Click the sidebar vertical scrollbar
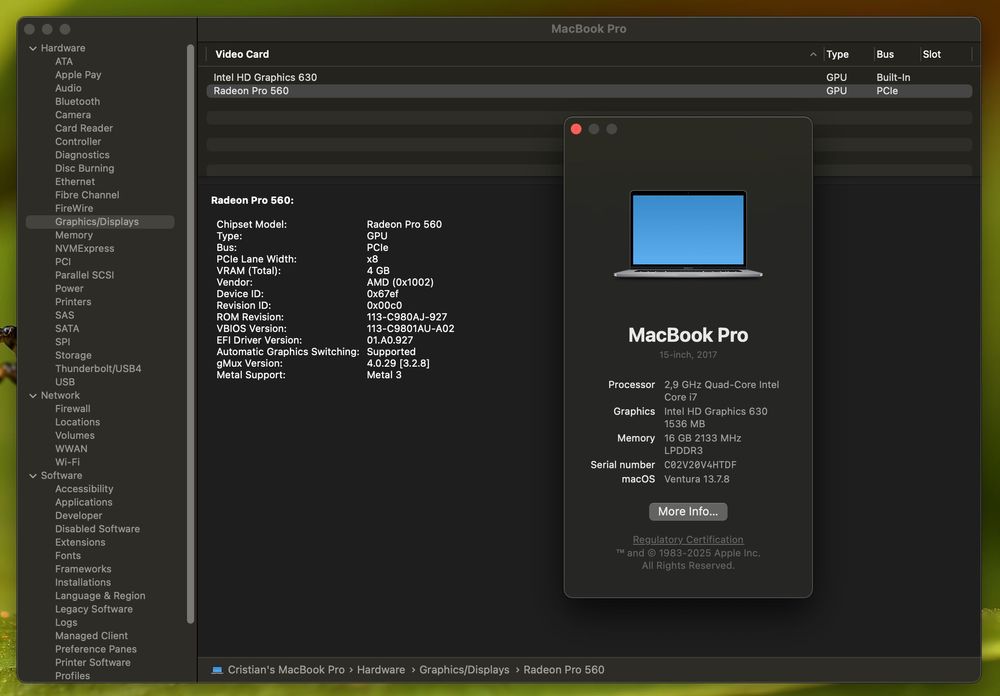The height and width of the screenshot is (696, 1000). [x=190, y=334]
